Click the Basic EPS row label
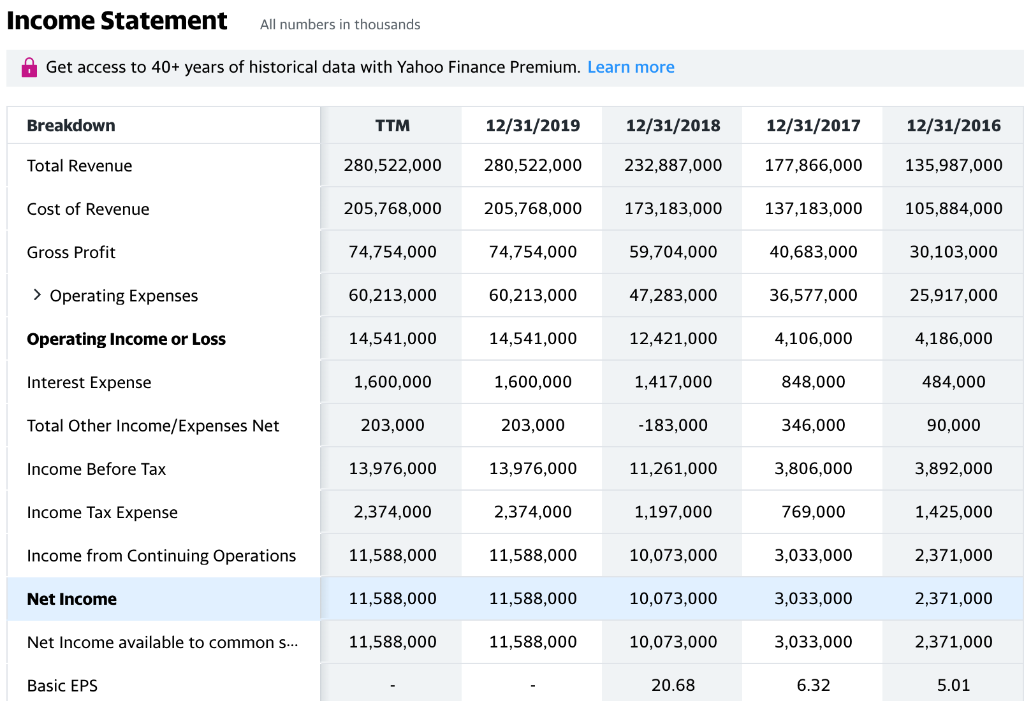 [x=60, y=685]
